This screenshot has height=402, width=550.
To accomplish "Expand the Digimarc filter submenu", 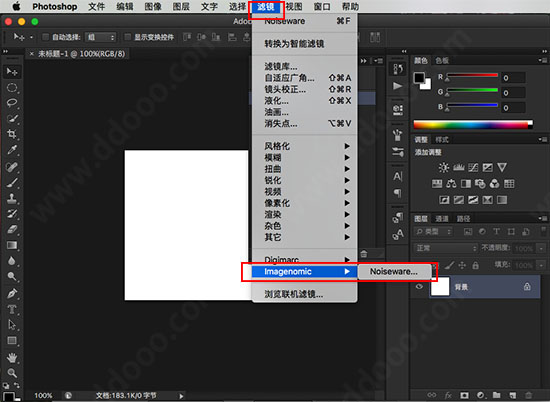I will [x=304, y=260].
